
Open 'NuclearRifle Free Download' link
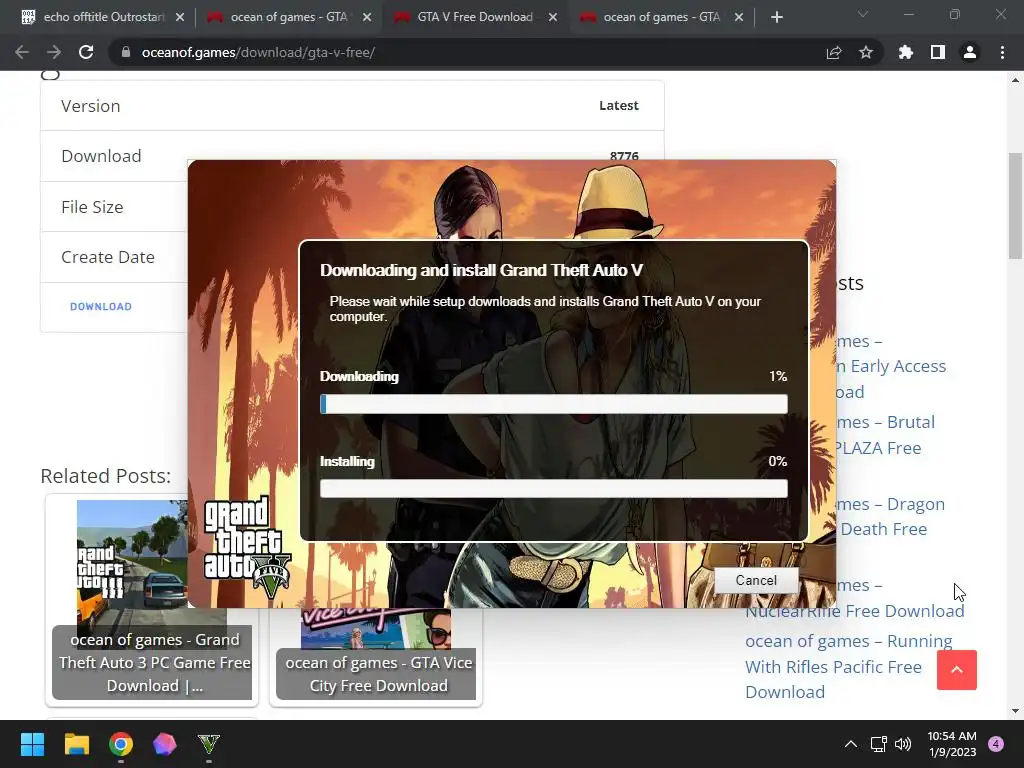click(855, 611)
